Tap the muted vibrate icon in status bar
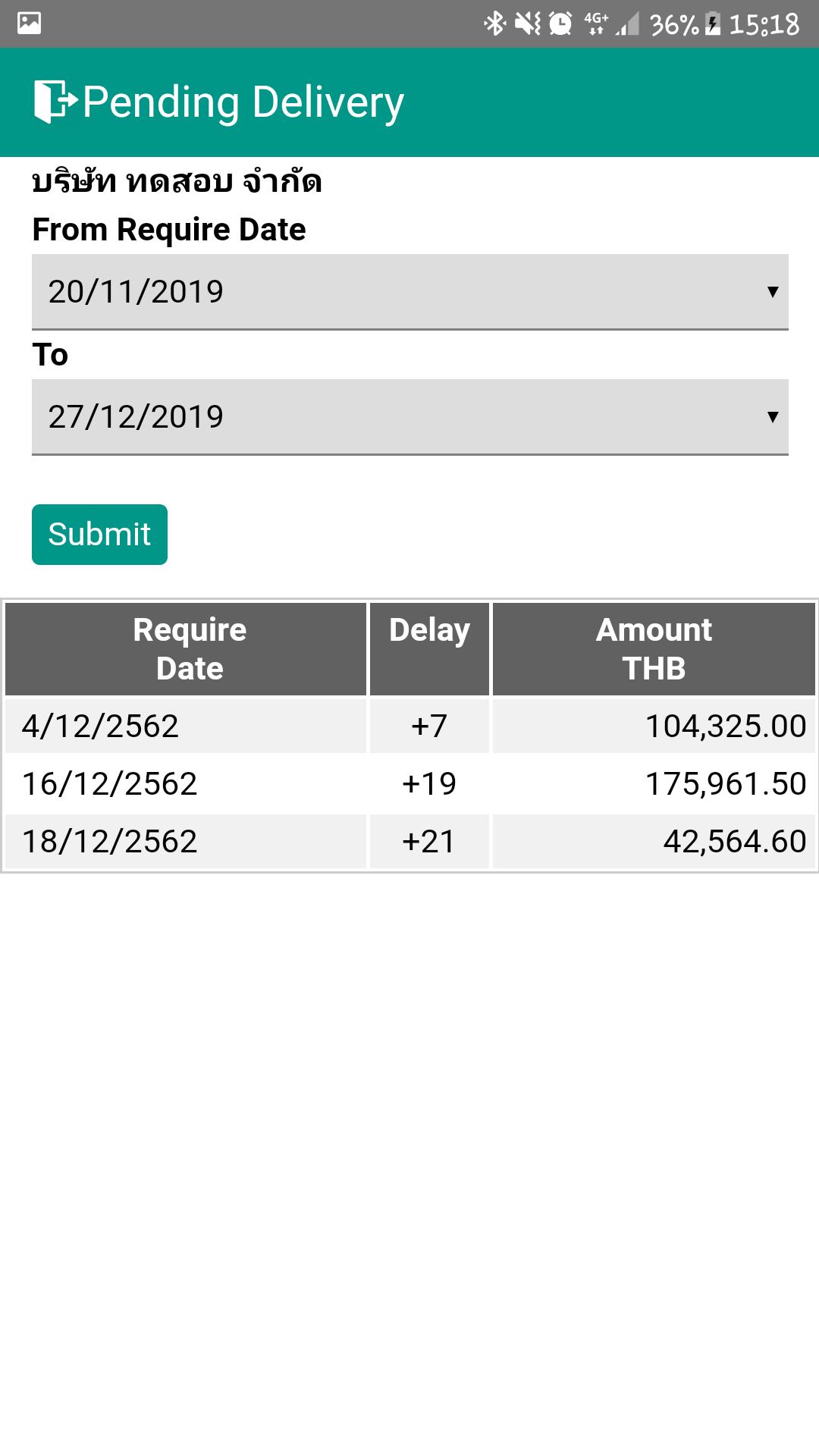Screen dimensions: 819x1456 [x=529, y=24]
